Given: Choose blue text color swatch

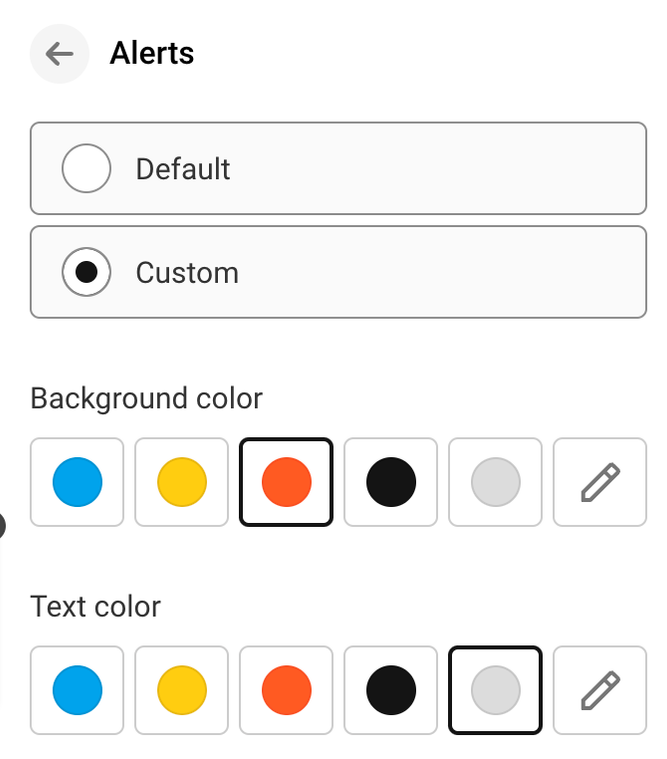Looking at the screenshot, I should (x=77, y=690).
